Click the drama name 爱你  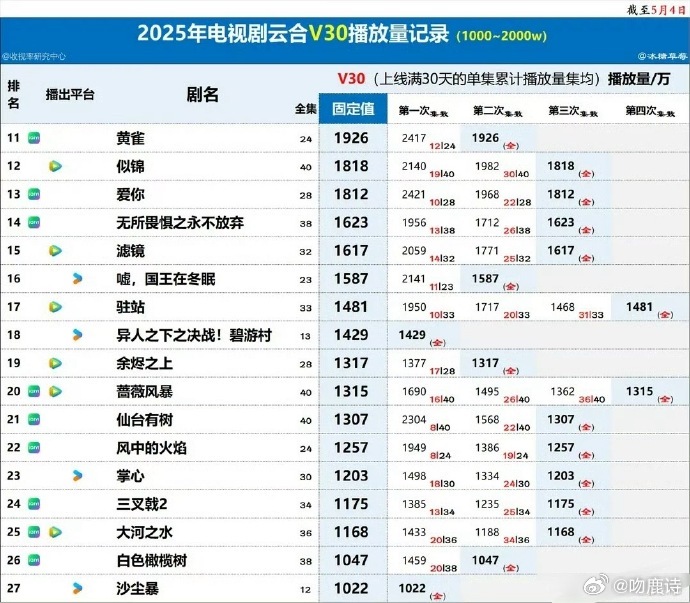(x=131, y=195)
